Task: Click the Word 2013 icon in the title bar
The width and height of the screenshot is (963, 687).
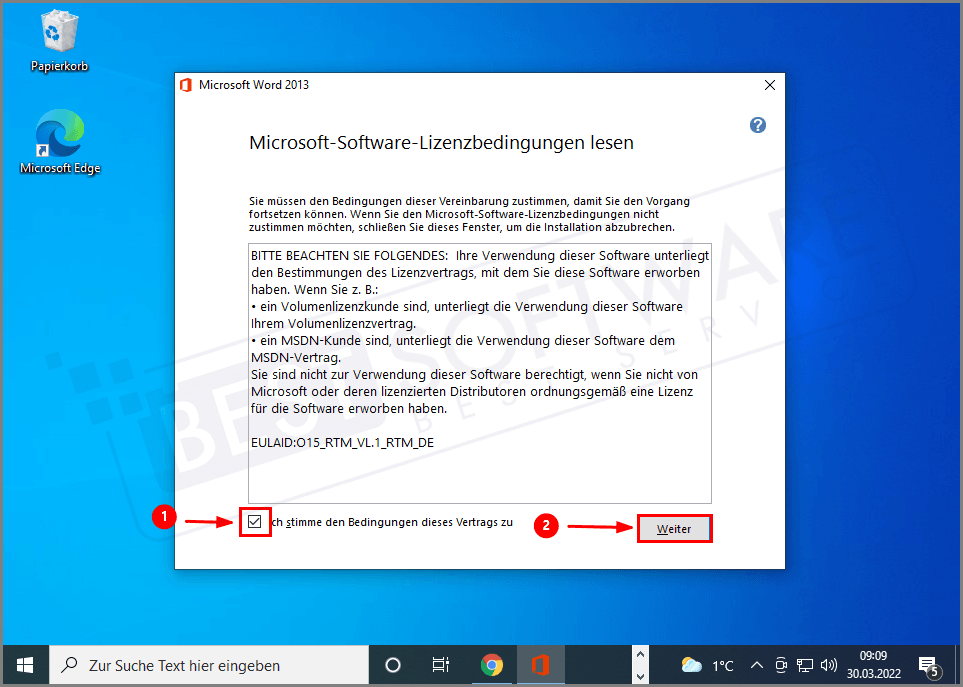Action: 185,85
